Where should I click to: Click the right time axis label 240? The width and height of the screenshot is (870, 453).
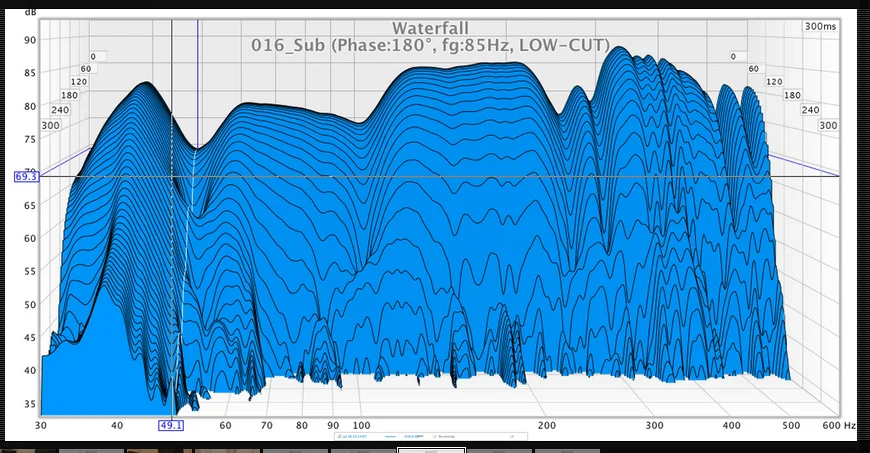[810, 110]
